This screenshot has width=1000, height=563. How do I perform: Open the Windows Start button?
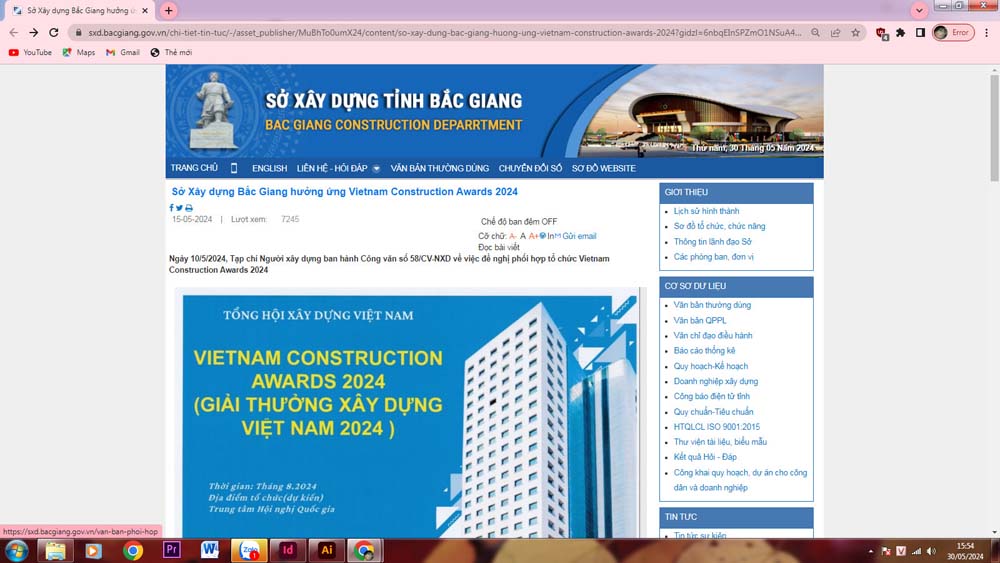coord(16,551)
